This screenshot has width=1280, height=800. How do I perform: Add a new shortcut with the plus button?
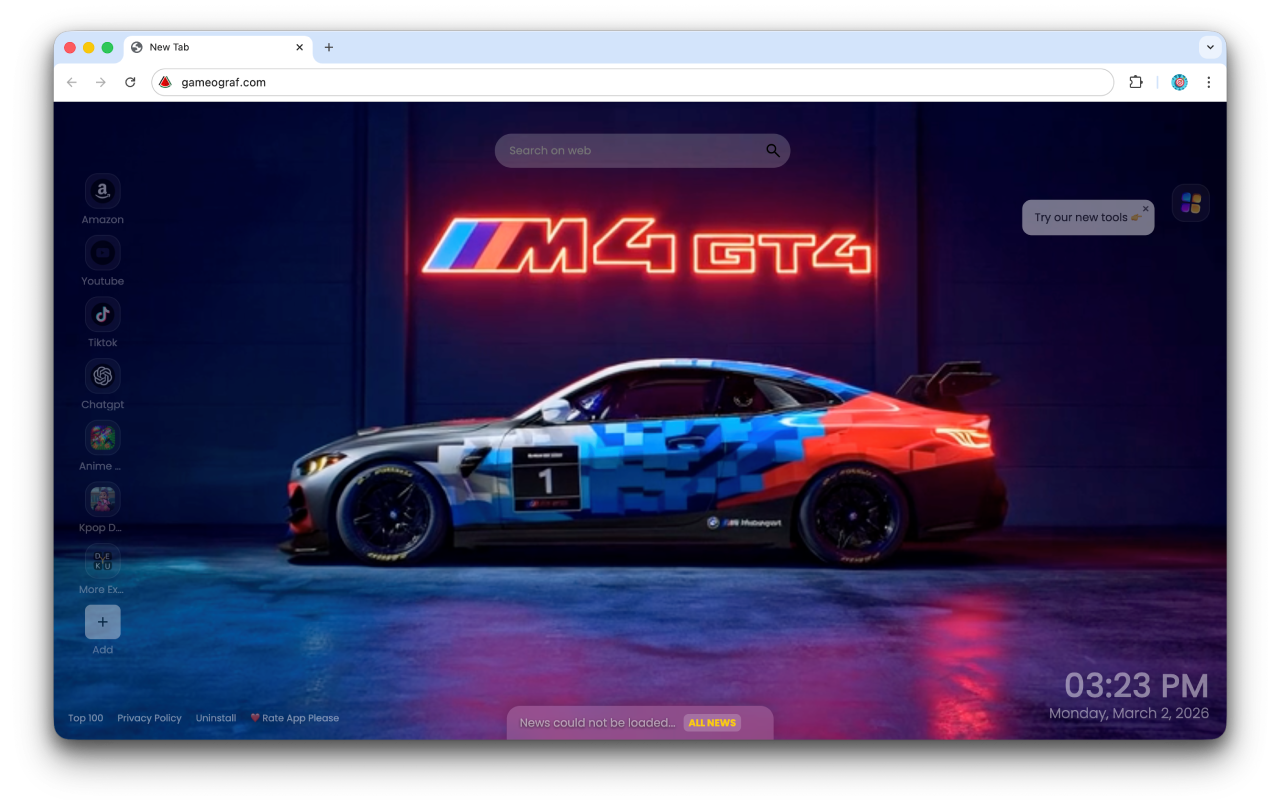point(102,621)
